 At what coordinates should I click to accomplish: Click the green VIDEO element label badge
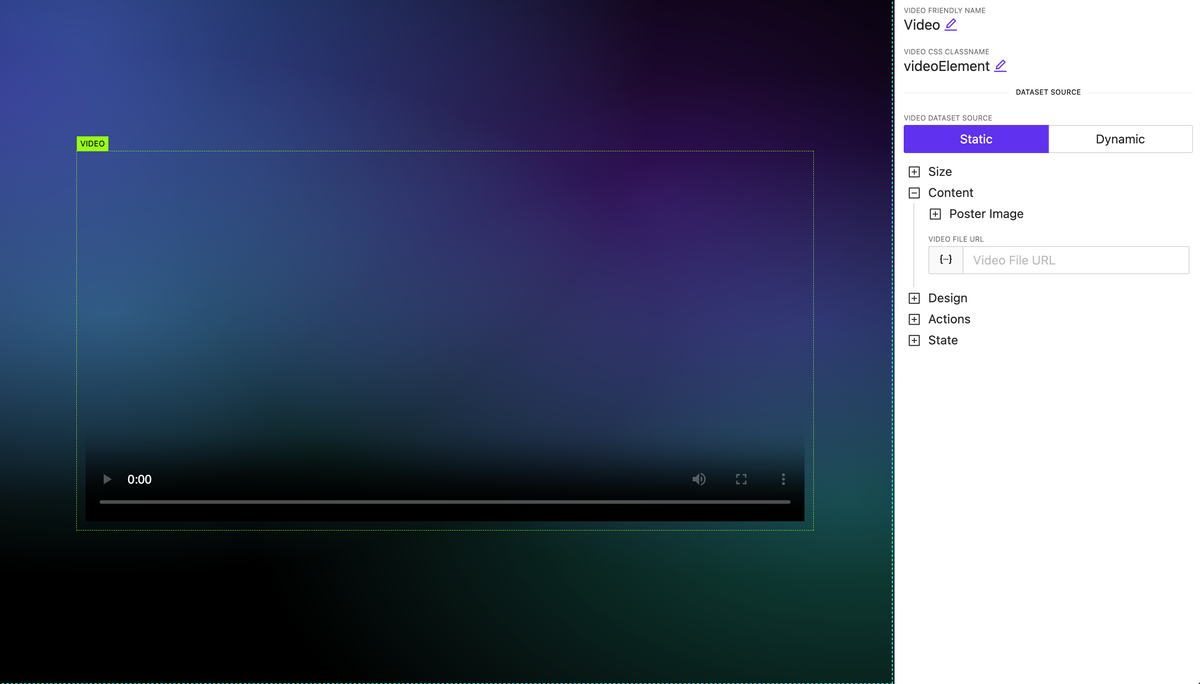pyautogui.click(x=92, y=143)
